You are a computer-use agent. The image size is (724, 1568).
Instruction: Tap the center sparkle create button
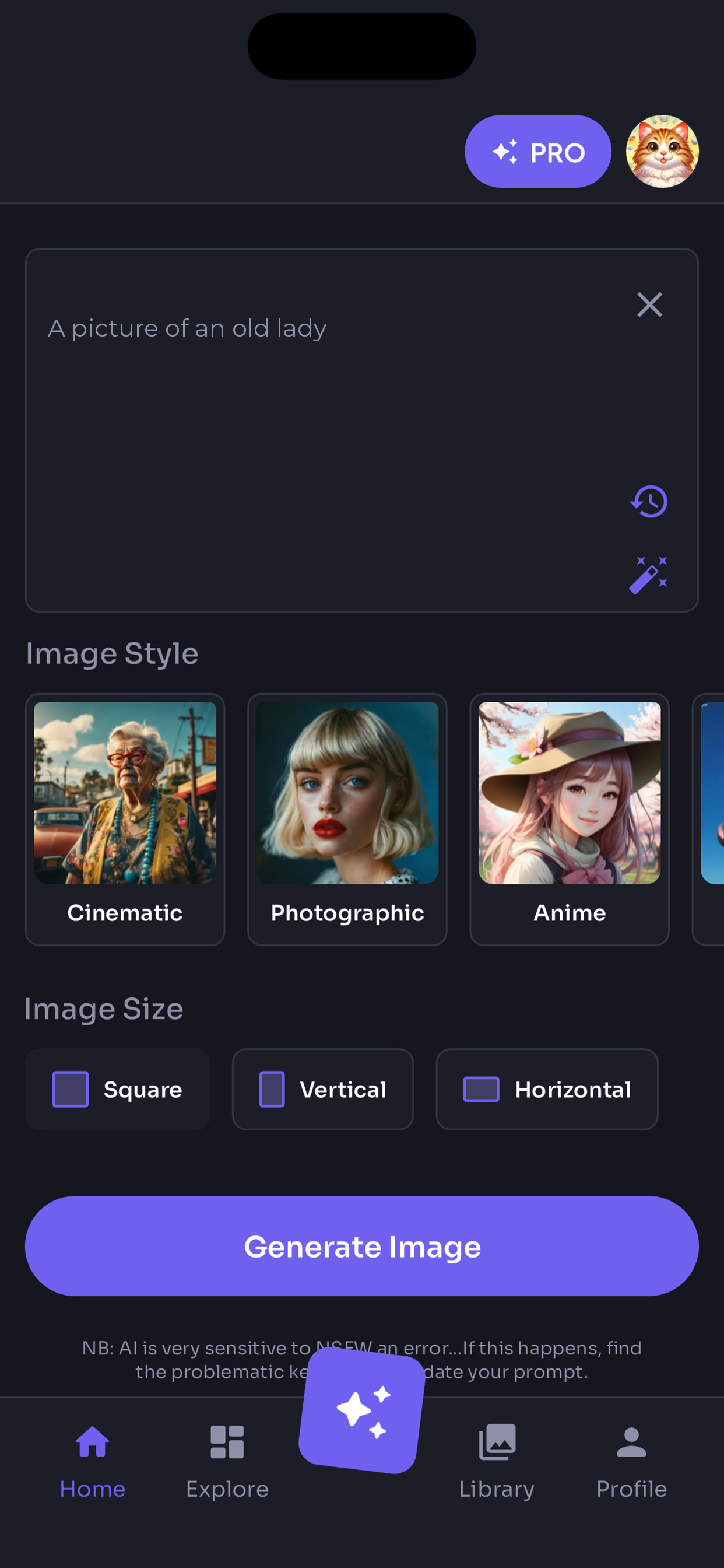pos(361,1410)
